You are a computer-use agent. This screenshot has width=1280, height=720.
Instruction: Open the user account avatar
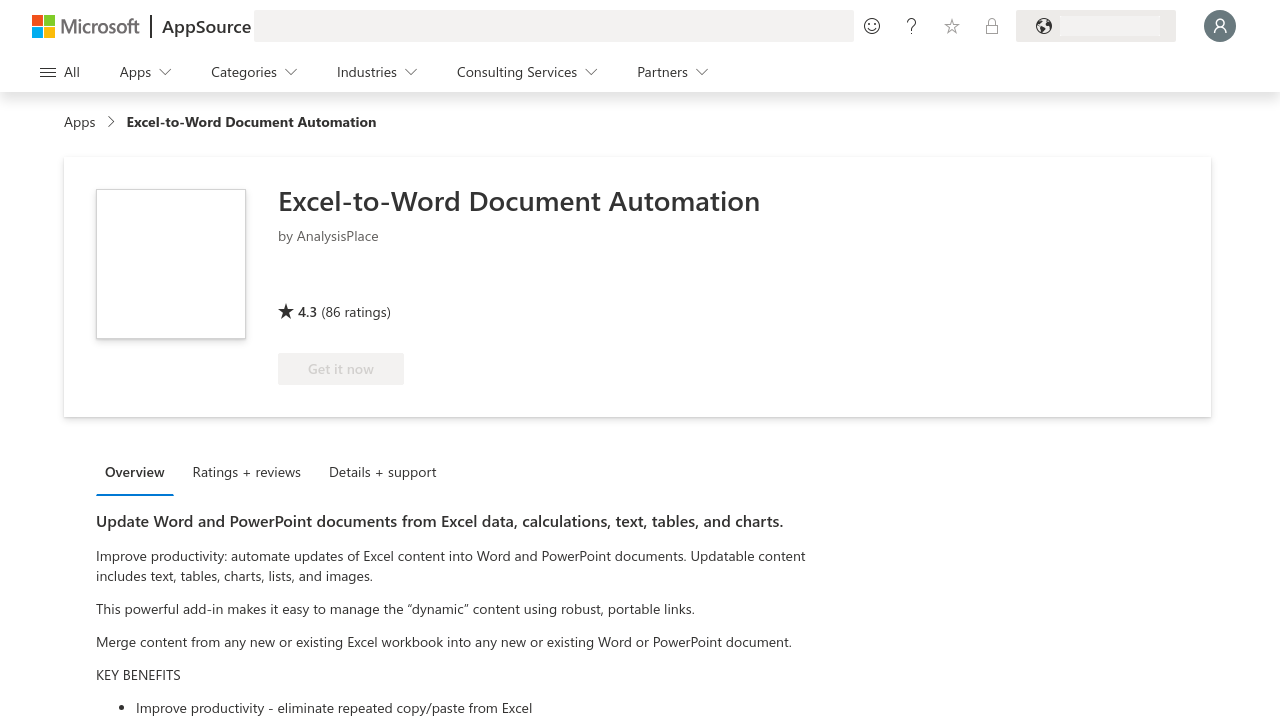coord(1219,26)
